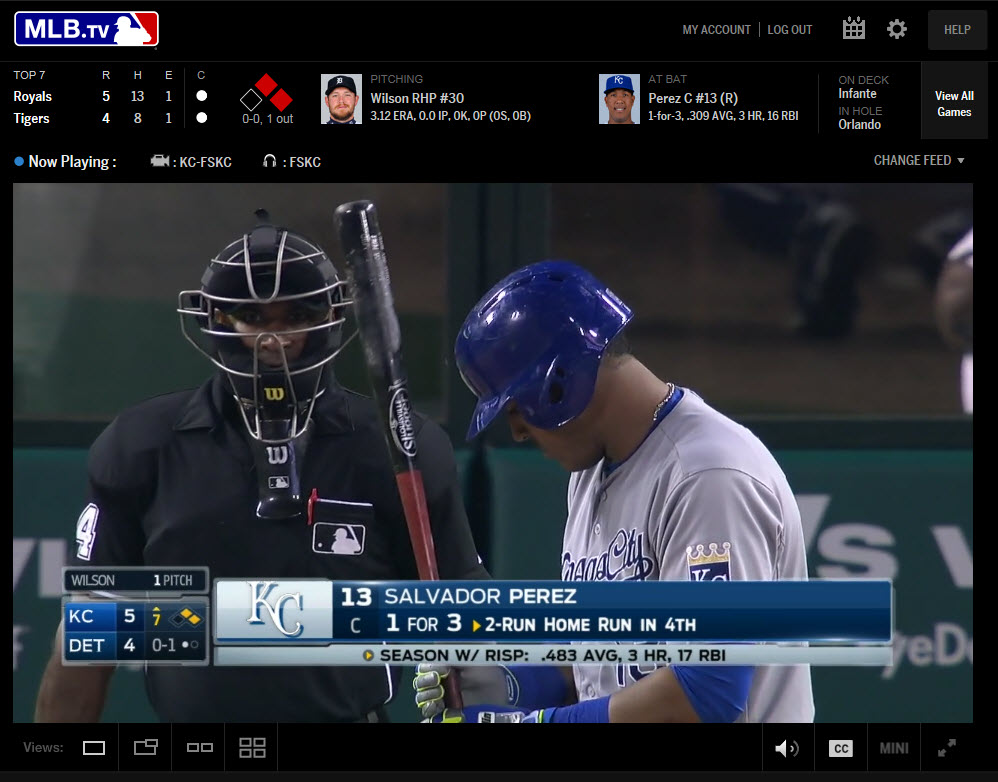Image resolution: width=998 pixels, height=782 pixels.
Task: Click the Royals team name in scoreboard
Action: coord(32,97)
